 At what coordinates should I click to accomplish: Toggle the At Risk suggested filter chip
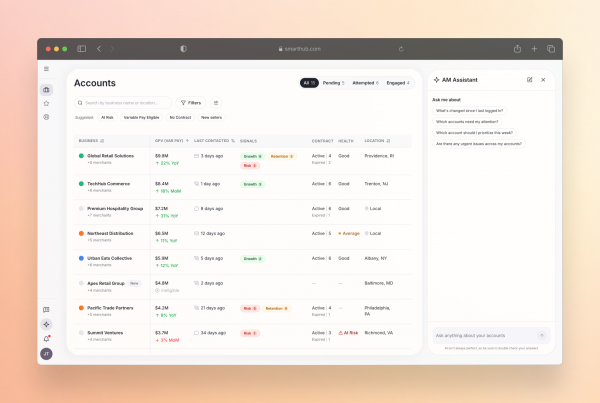click(107, 117)
